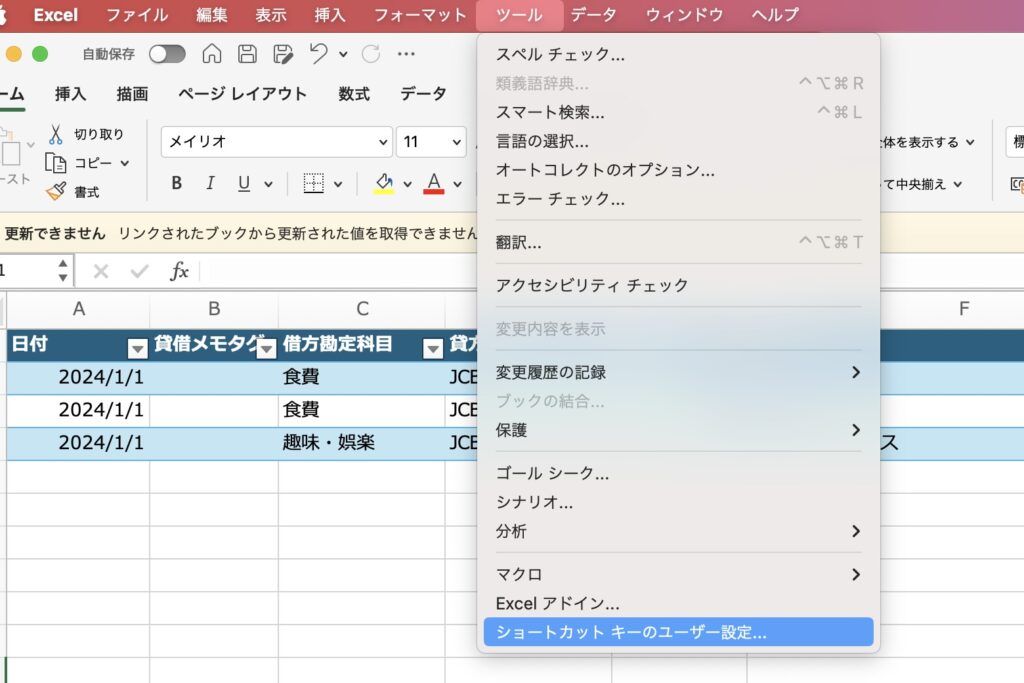Expand the コピー dropdown arrow
The height and width of the screenshot is (683, 1024).
pos(125,163)
